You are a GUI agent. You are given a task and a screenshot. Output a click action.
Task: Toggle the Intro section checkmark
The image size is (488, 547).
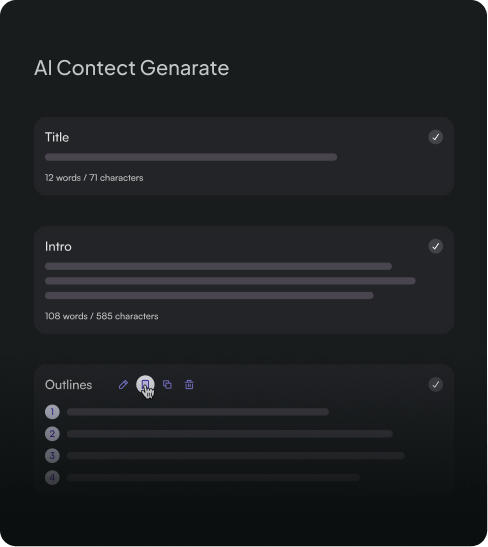(x=436, y=246)
